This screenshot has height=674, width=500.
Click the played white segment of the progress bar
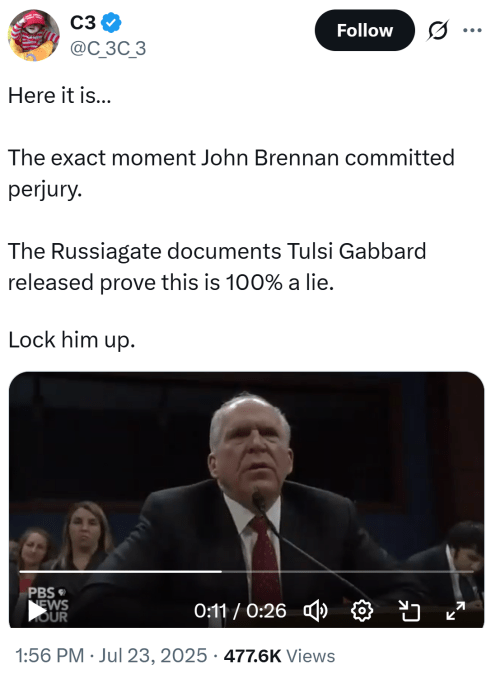coord(120,572)
